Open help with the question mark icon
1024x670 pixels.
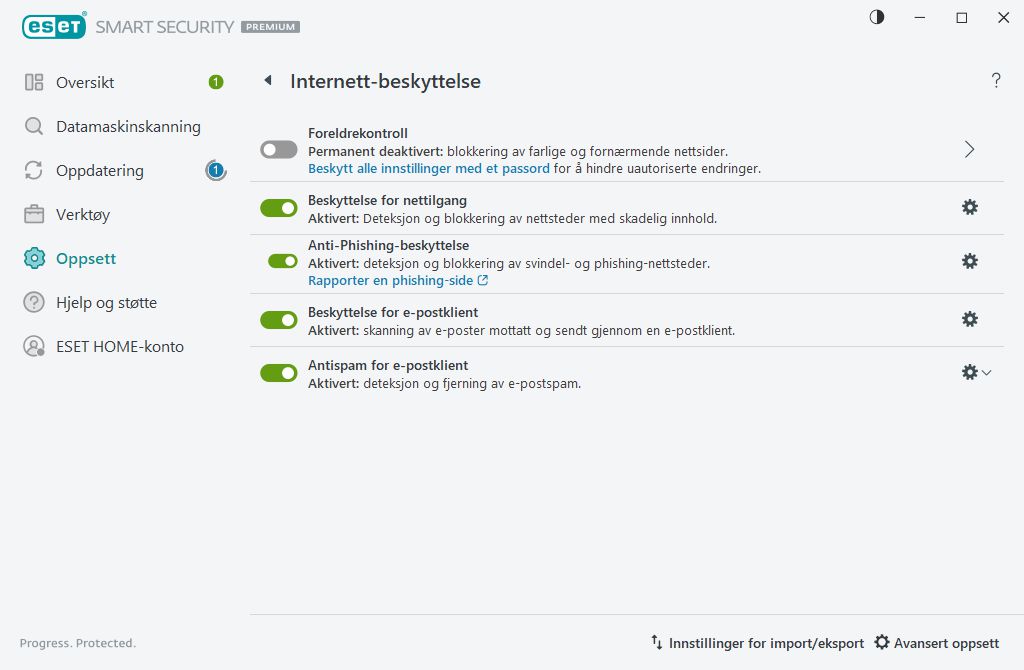pyautogui.click(x=996, y=81)
